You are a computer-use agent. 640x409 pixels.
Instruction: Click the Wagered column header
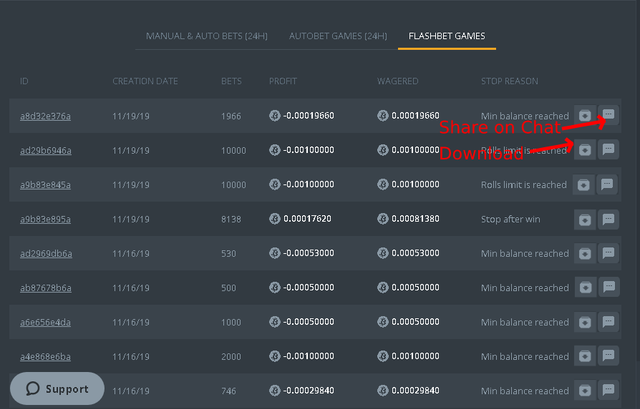click(398, 81)
